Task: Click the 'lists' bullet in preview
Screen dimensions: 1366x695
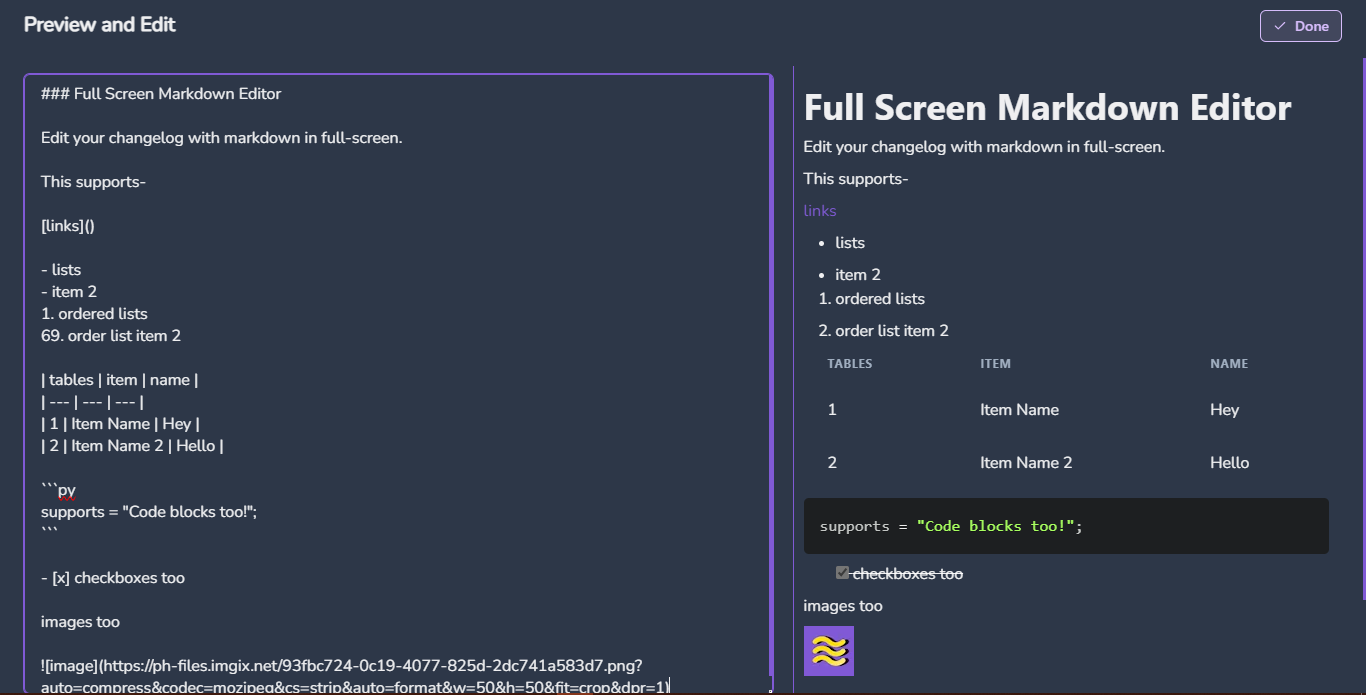Action: [850, 243]
